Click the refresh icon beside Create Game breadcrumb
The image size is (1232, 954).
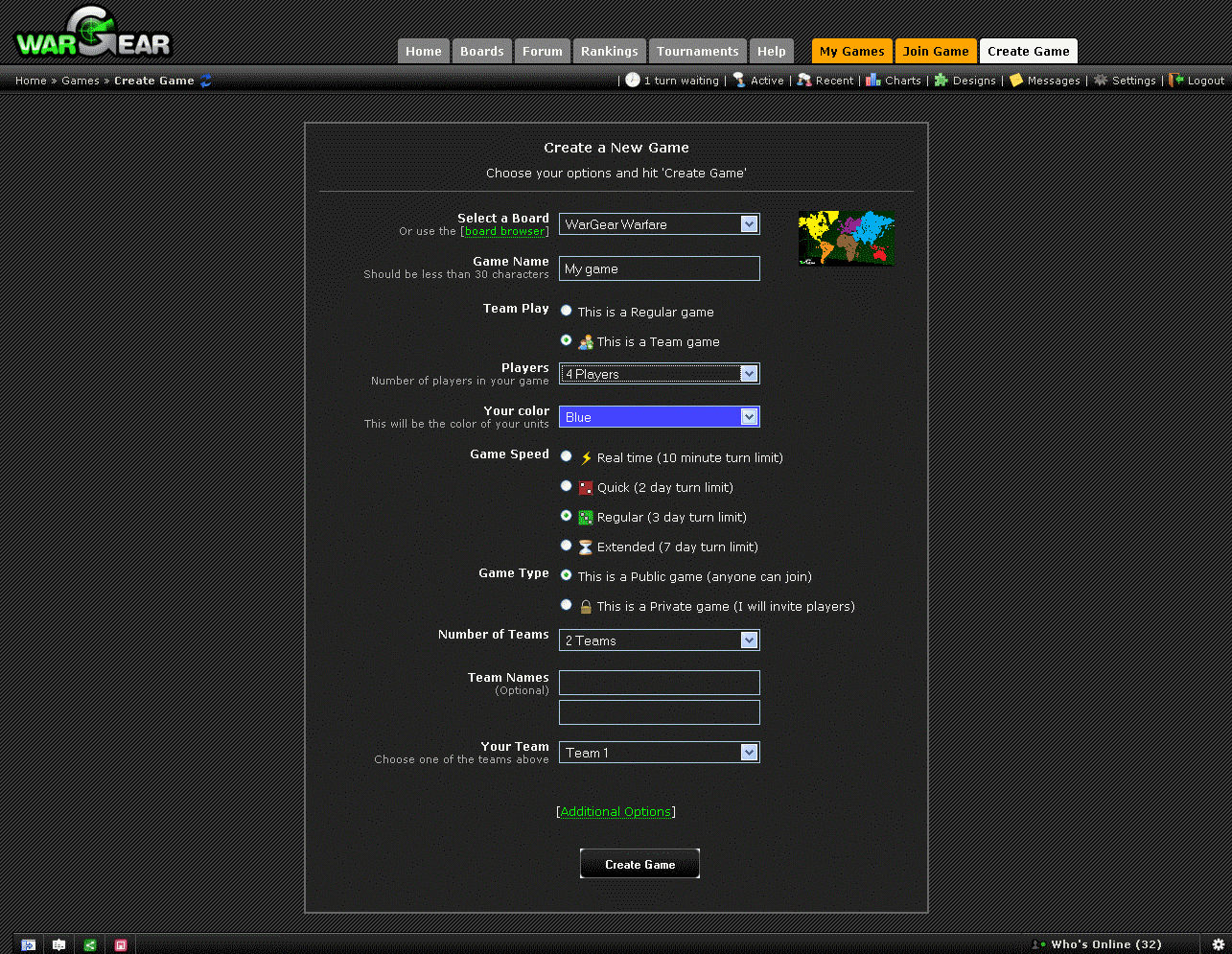(205, 81)
